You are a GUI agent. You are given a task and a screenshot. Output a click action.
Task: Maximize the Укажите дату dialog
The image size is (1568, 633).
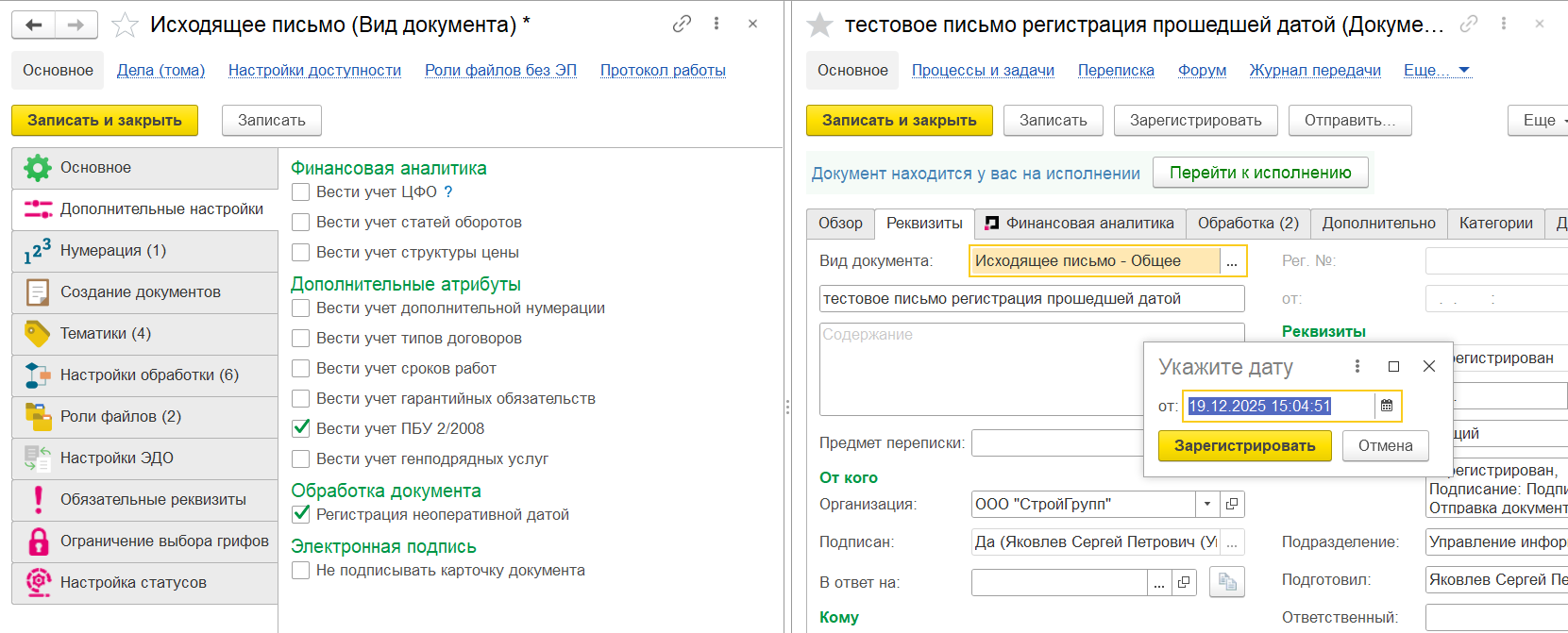1393,366
